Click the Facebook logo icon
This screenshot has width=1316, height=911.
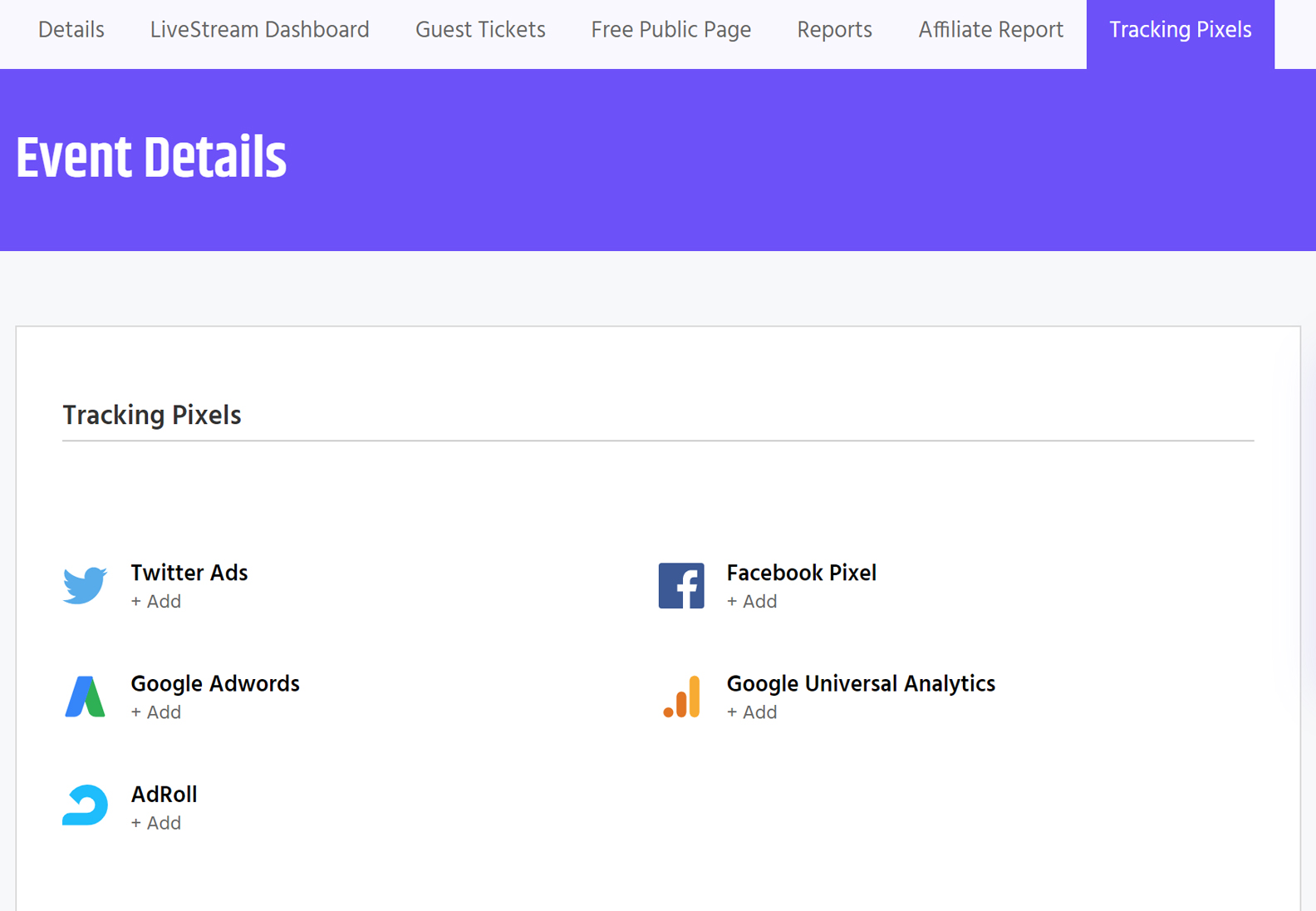pyautogui.click(x=681, y=586)
